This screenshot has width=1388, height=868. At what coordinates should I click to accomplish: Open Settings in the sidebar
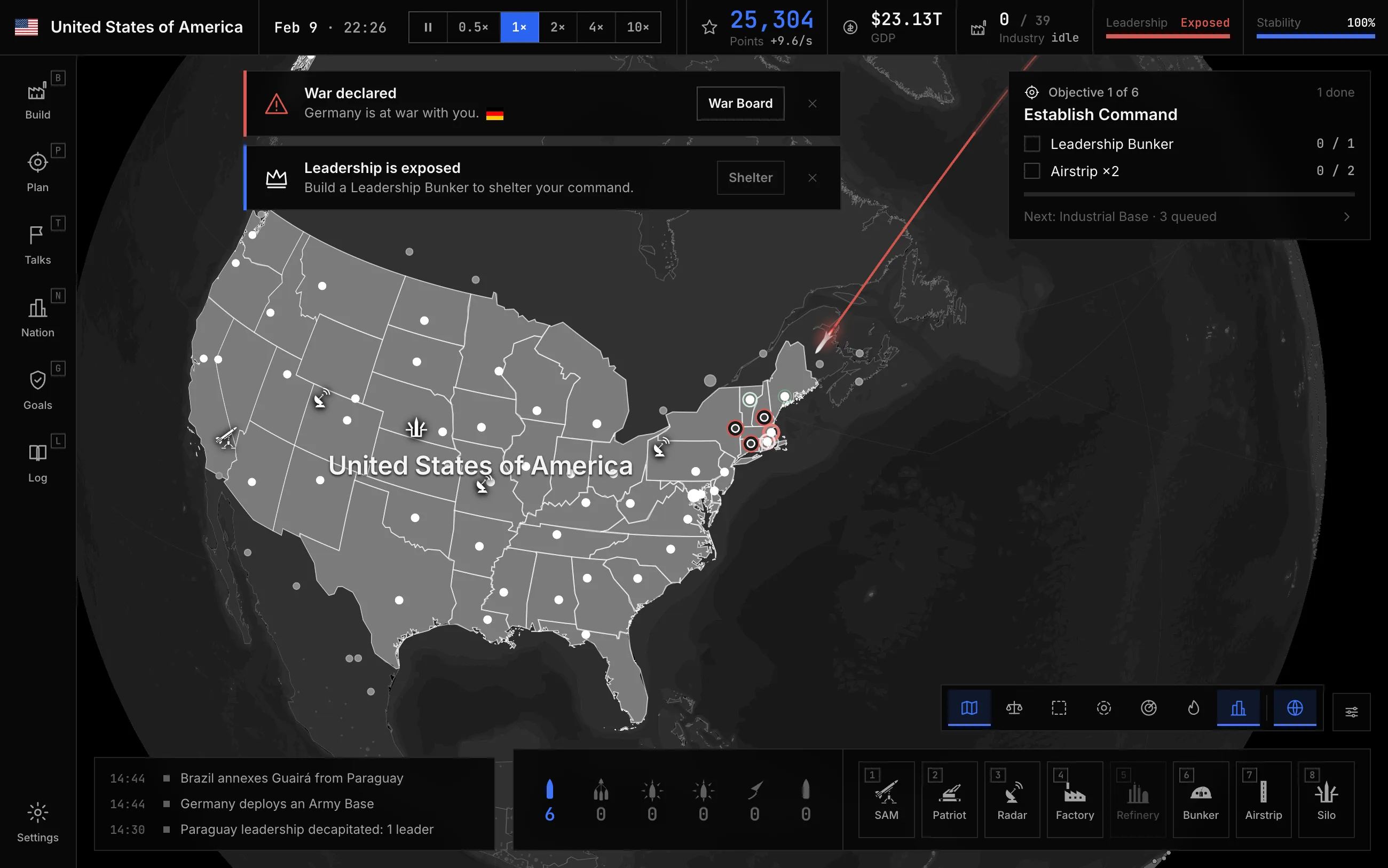(37, 822)
